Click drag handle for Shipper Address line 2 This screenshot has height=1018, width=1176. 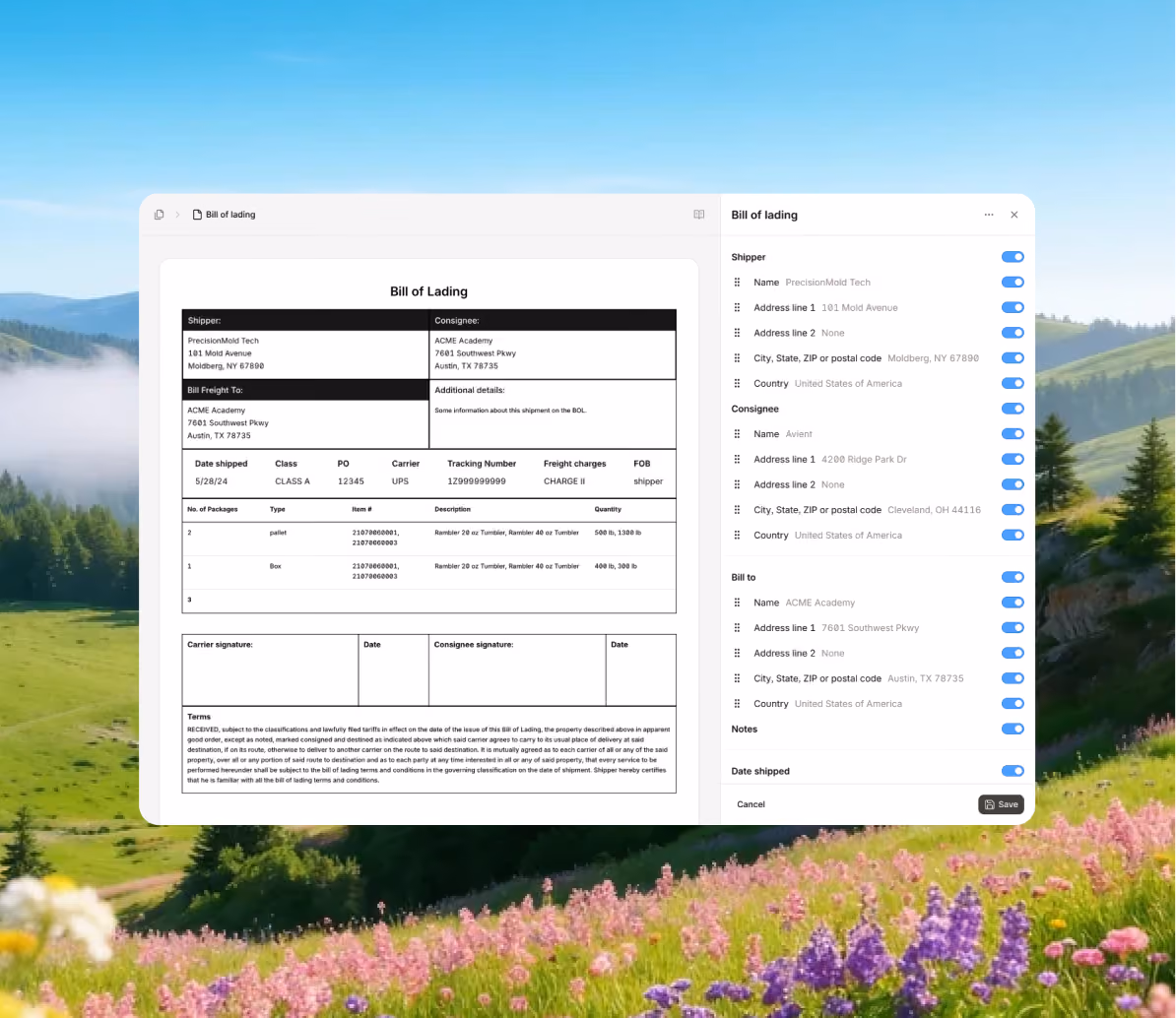click(738, 333)
